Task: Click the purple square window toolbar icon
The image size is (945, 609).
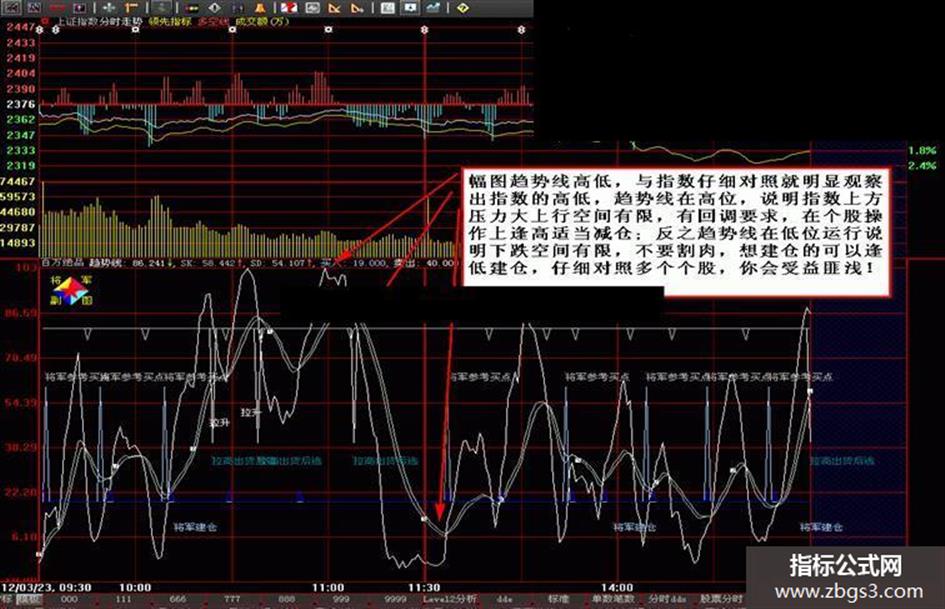Action: pyautogui.click(x=79, y=8)
